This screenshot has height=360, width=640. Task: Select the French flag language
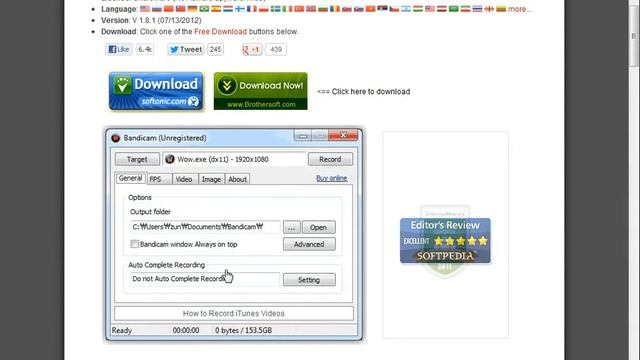(x=252, y=9)
